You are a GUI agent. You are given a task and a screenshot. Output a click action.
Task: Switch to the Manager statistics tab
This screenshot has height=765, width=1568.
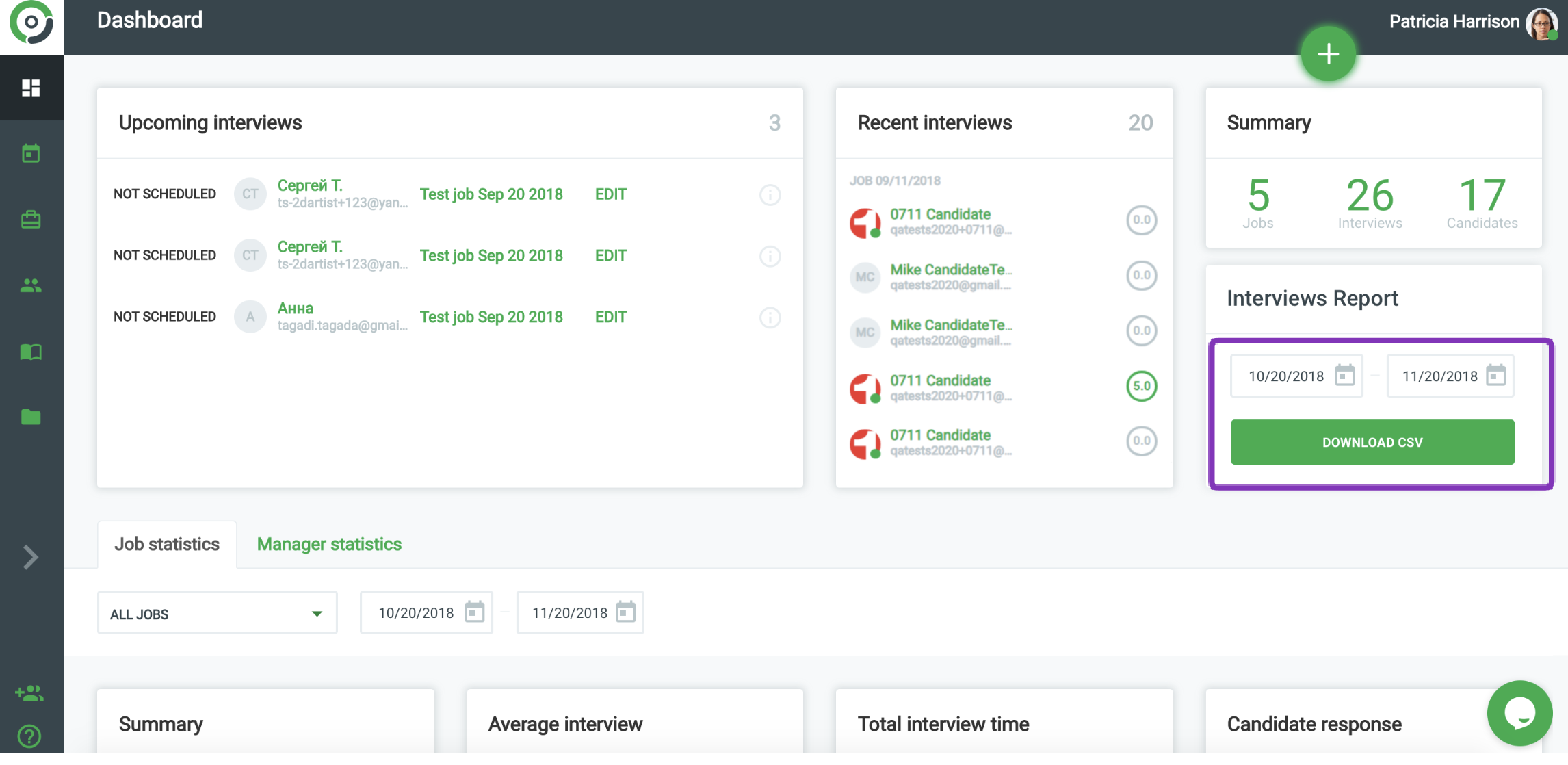329,544
